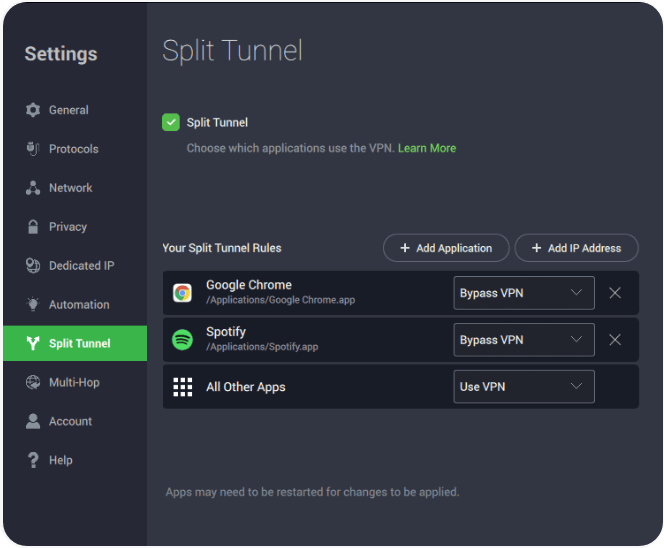Click the Network nodes icon
Screen dimensions: 664x548
point(33,188)
